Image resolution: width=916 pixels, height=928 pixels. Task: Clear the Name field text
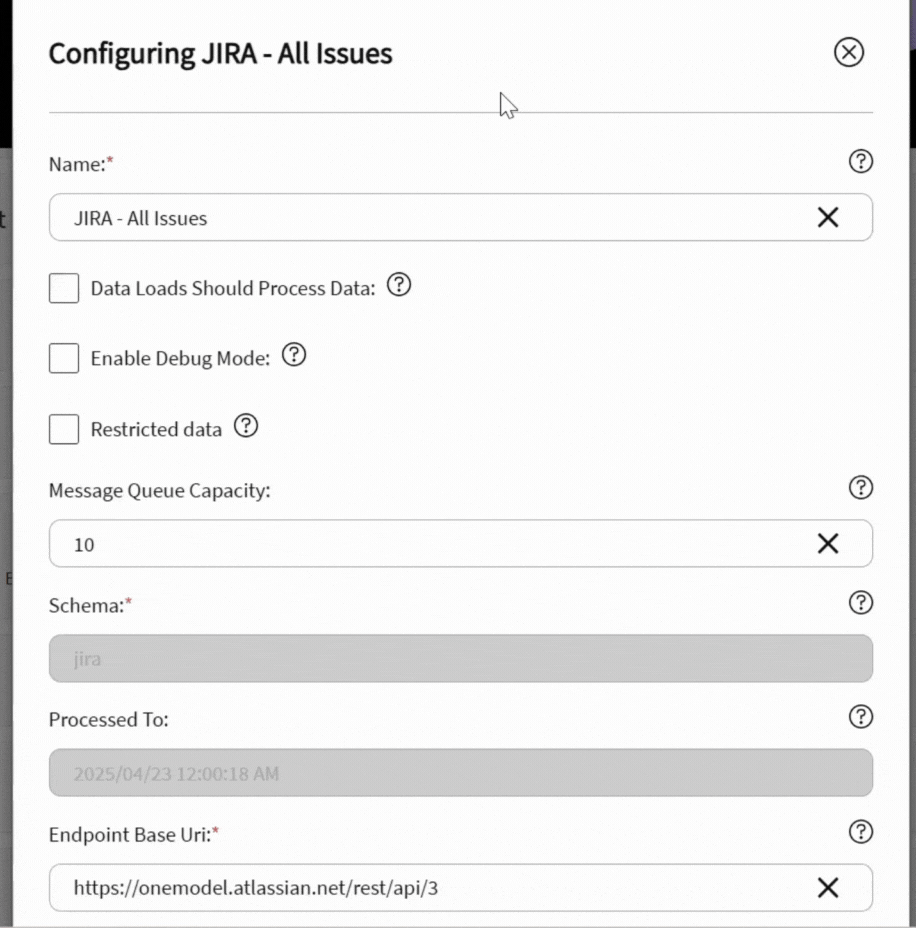click(x=828, y=217)
